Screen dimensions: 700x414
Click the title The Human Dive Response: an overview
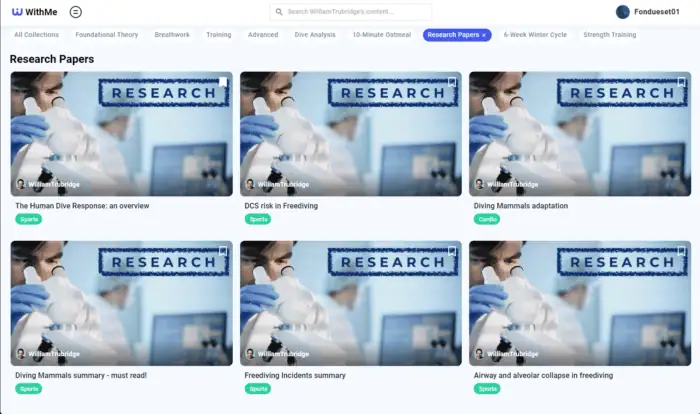pos(82,206)
